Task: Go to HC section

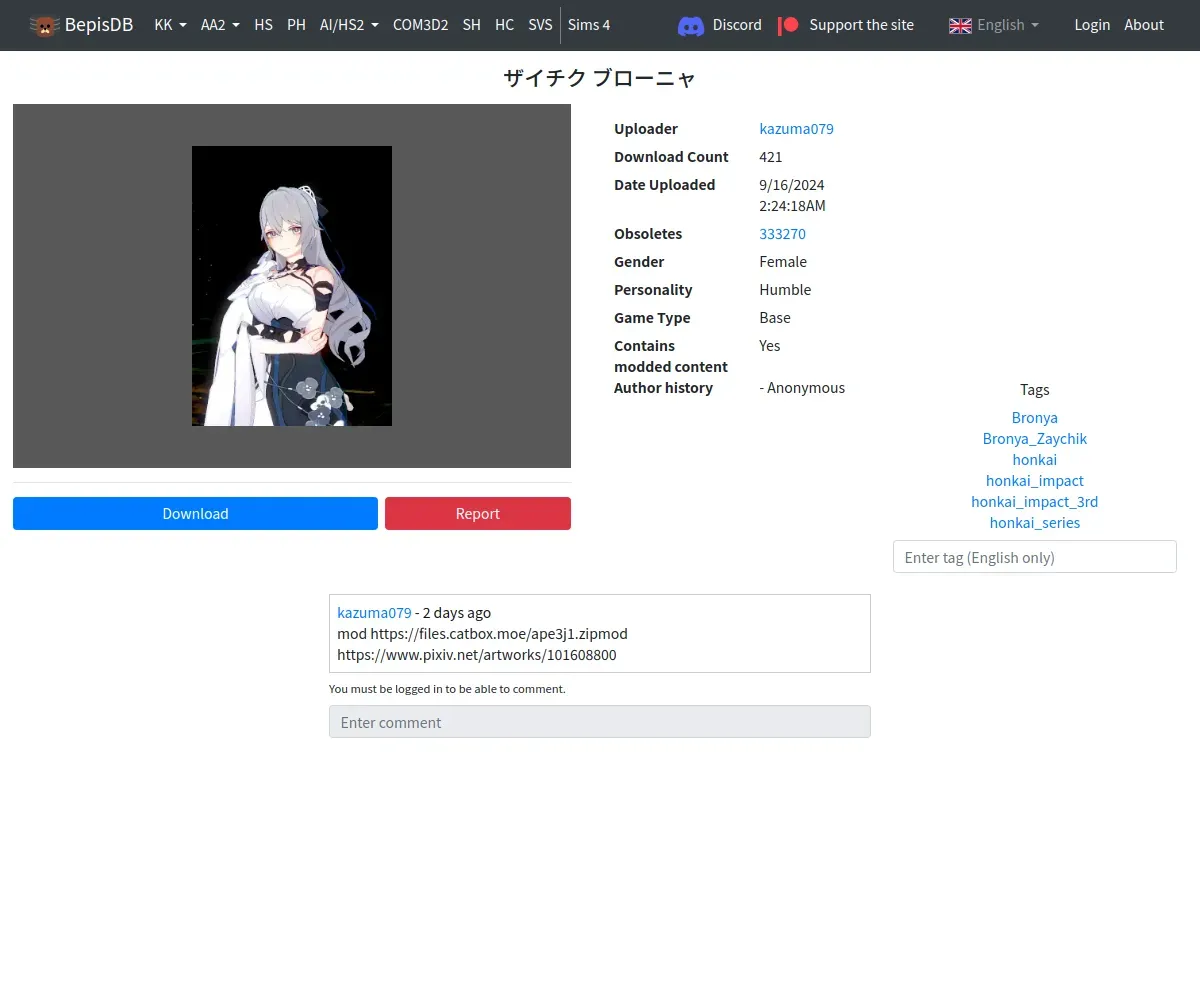Action: (504, 25)
